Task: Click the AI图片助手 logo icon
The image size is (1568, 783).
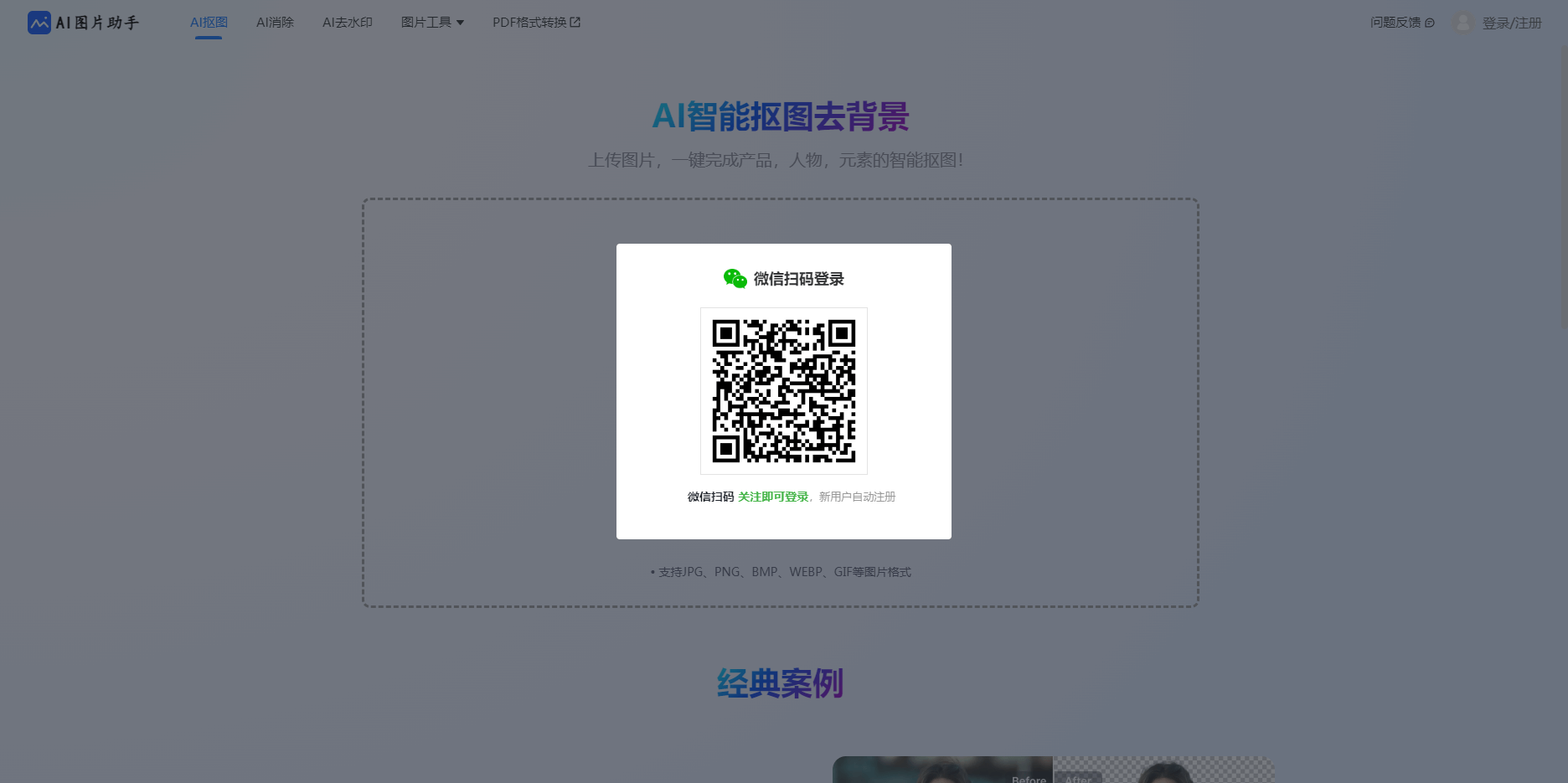Action: [x=39, y=23]
